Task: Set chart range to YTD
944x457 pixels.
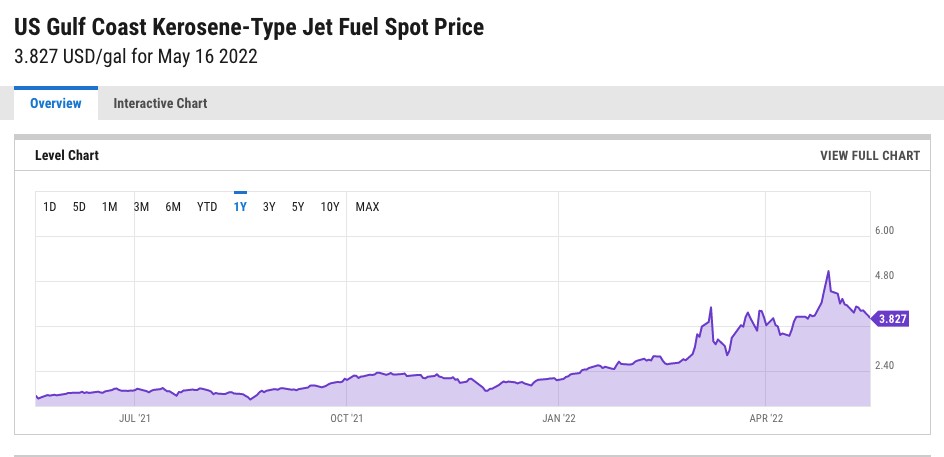Action: click(207, 207)
